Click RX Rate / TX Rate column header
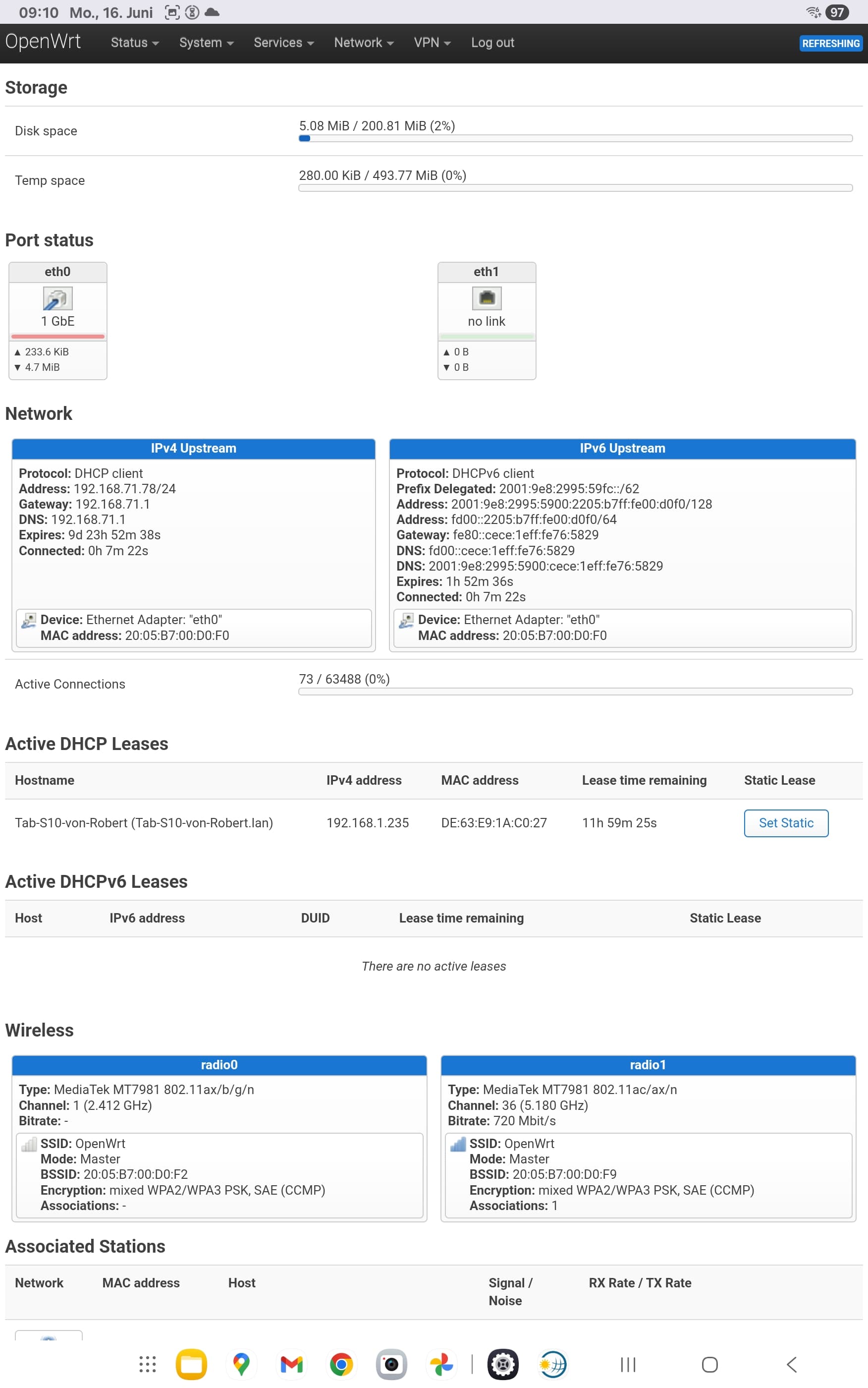Image resolution: width=868 pixels, height=1388 pixels. (x=640, y=1282)
